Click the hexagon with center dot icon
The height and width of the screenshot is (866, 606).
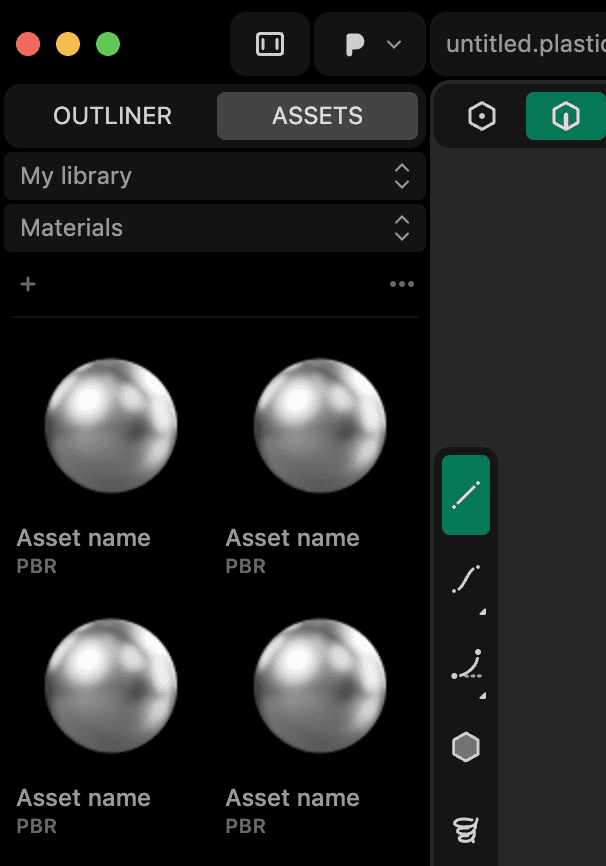pos(482,117)
